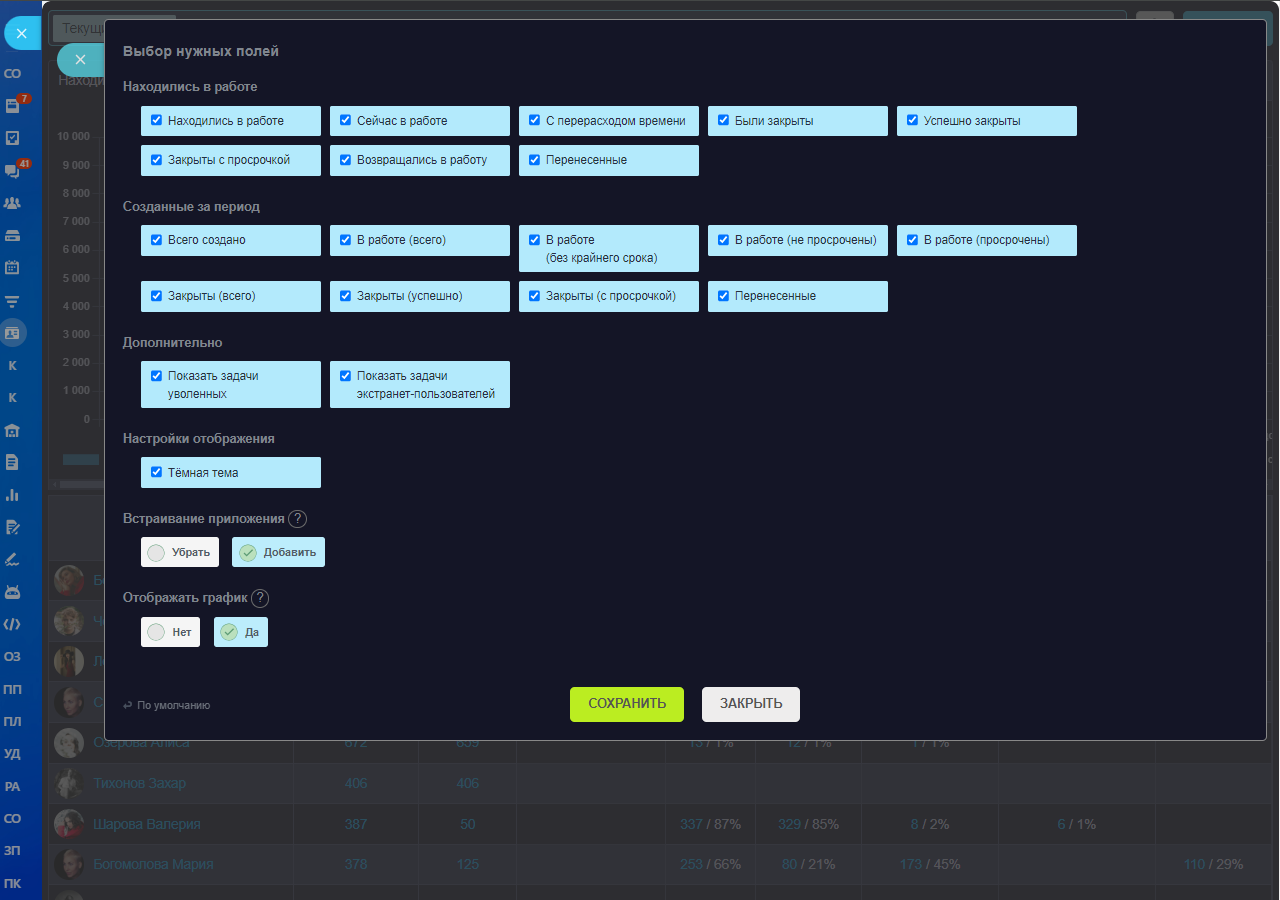Click Тихонов Захар's avatar thumbnail
The image size is (1280, 900).
pyautogui.click(x=69, y=783)
